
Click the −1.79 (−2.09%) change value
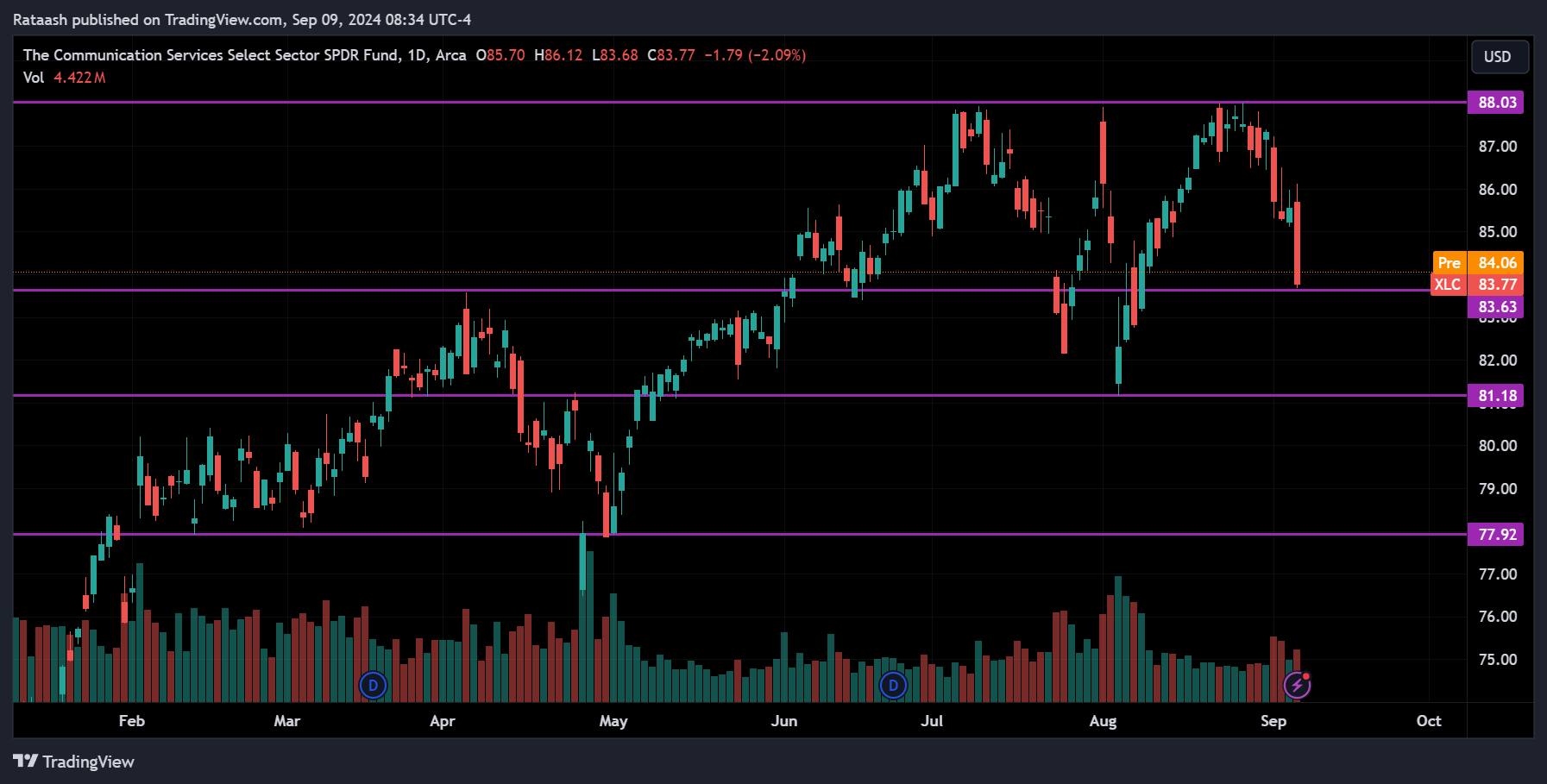755,55
